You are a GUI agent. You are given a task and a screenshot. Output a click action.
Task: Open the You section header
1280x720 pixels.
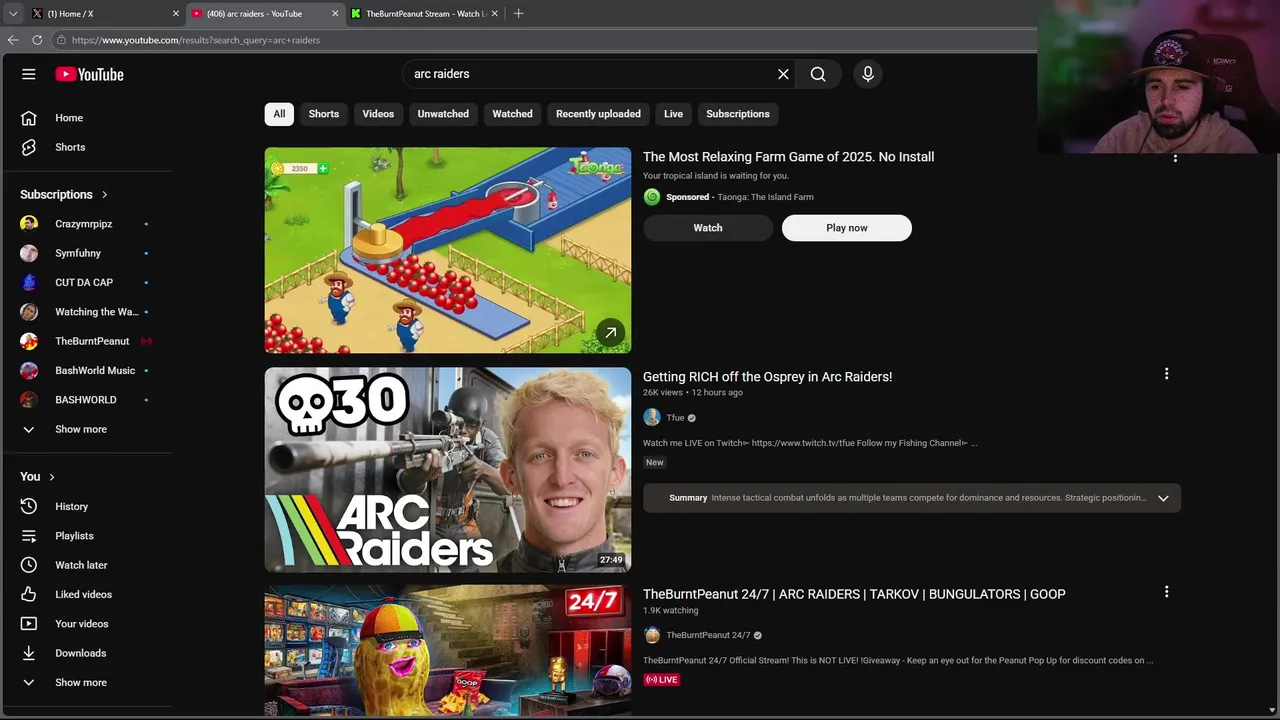click(38, 477)
